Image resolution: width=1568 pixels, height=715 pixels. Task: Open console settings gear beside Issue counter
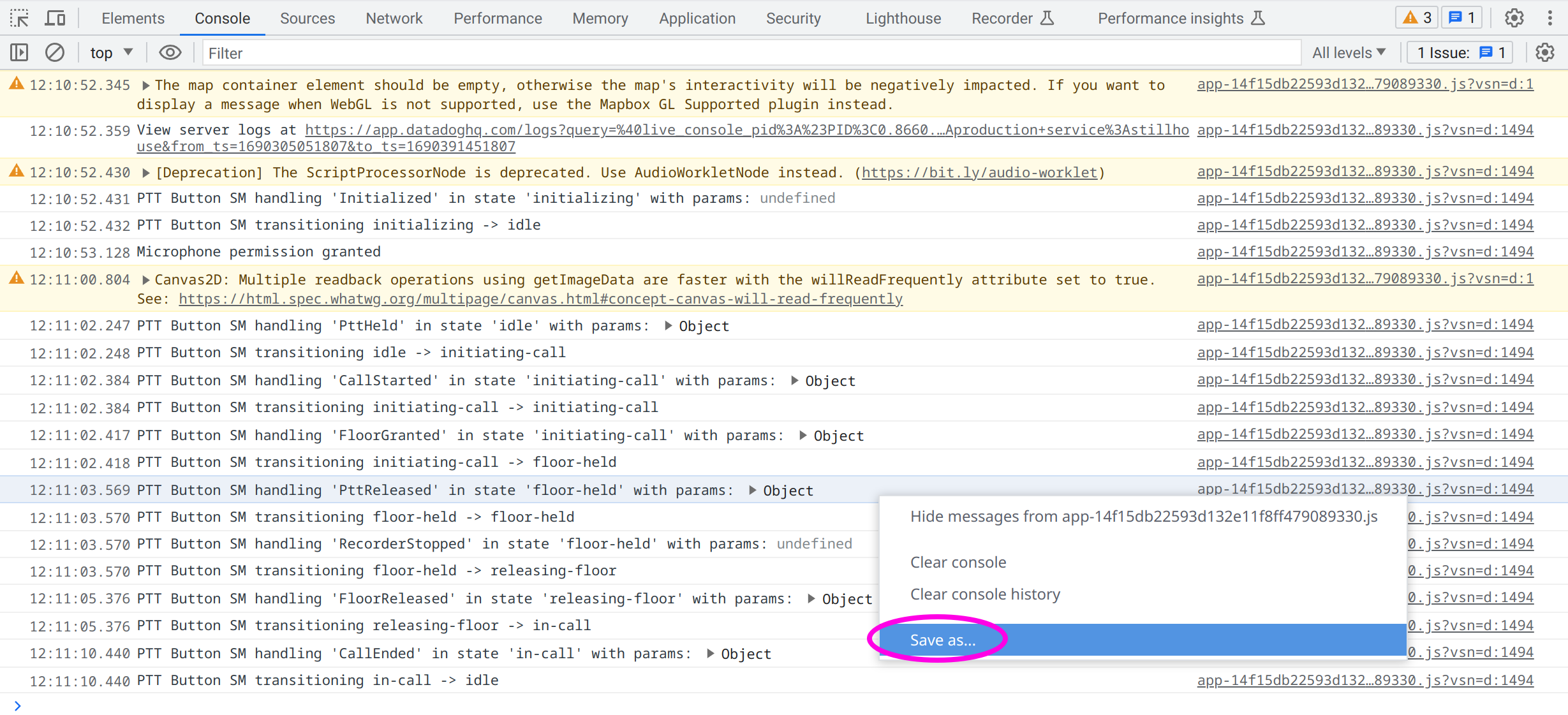click(1544, 52)
